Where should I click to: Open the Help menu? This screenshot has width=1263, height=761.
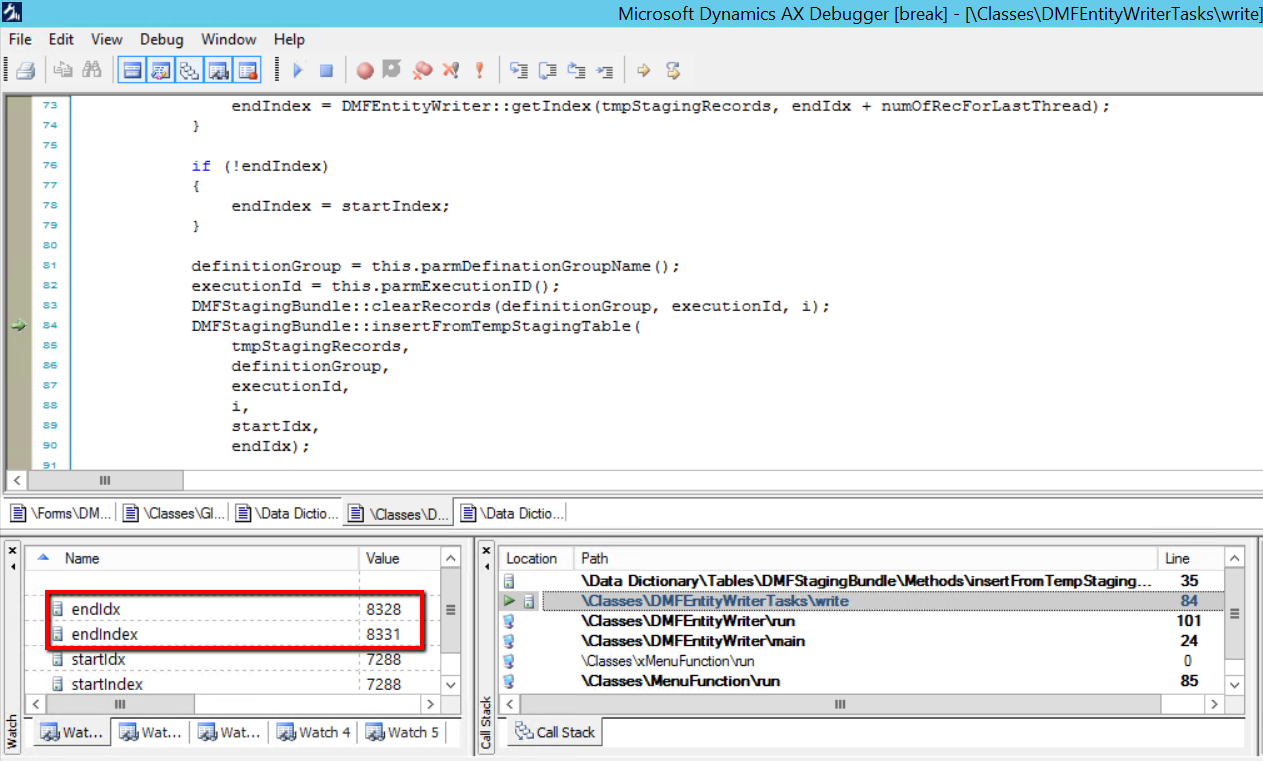(289, 40)
